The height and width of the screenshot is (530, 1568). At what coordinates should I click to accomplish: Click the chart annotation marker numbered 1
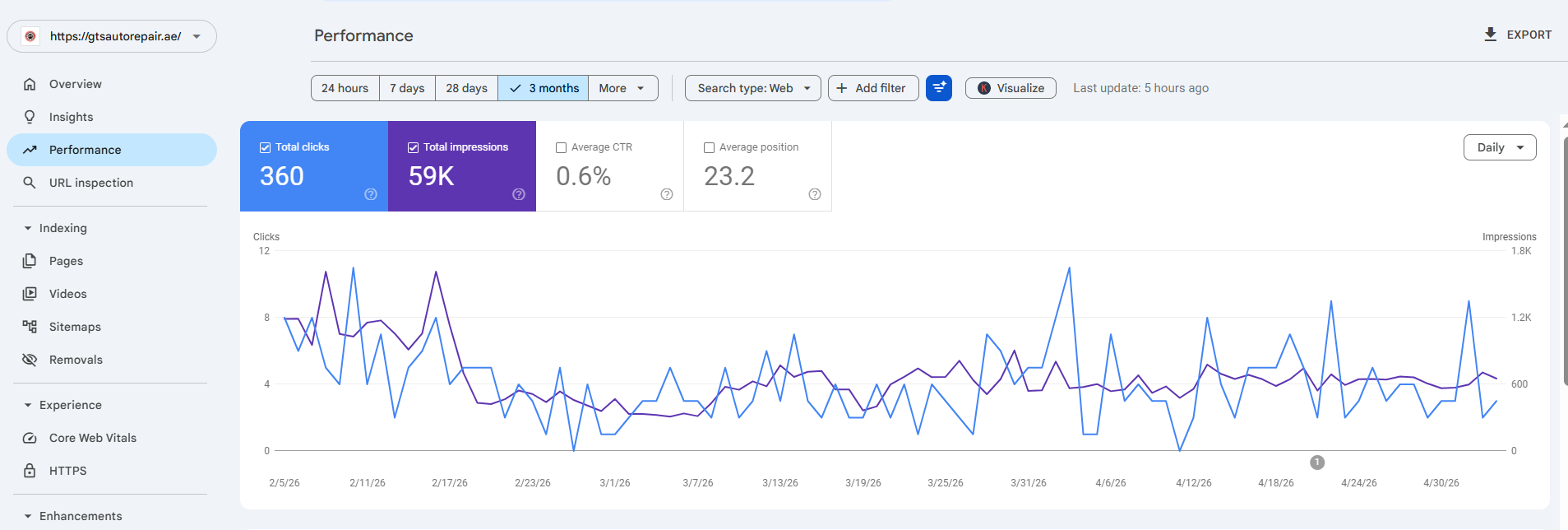[x=1317, y=463]
